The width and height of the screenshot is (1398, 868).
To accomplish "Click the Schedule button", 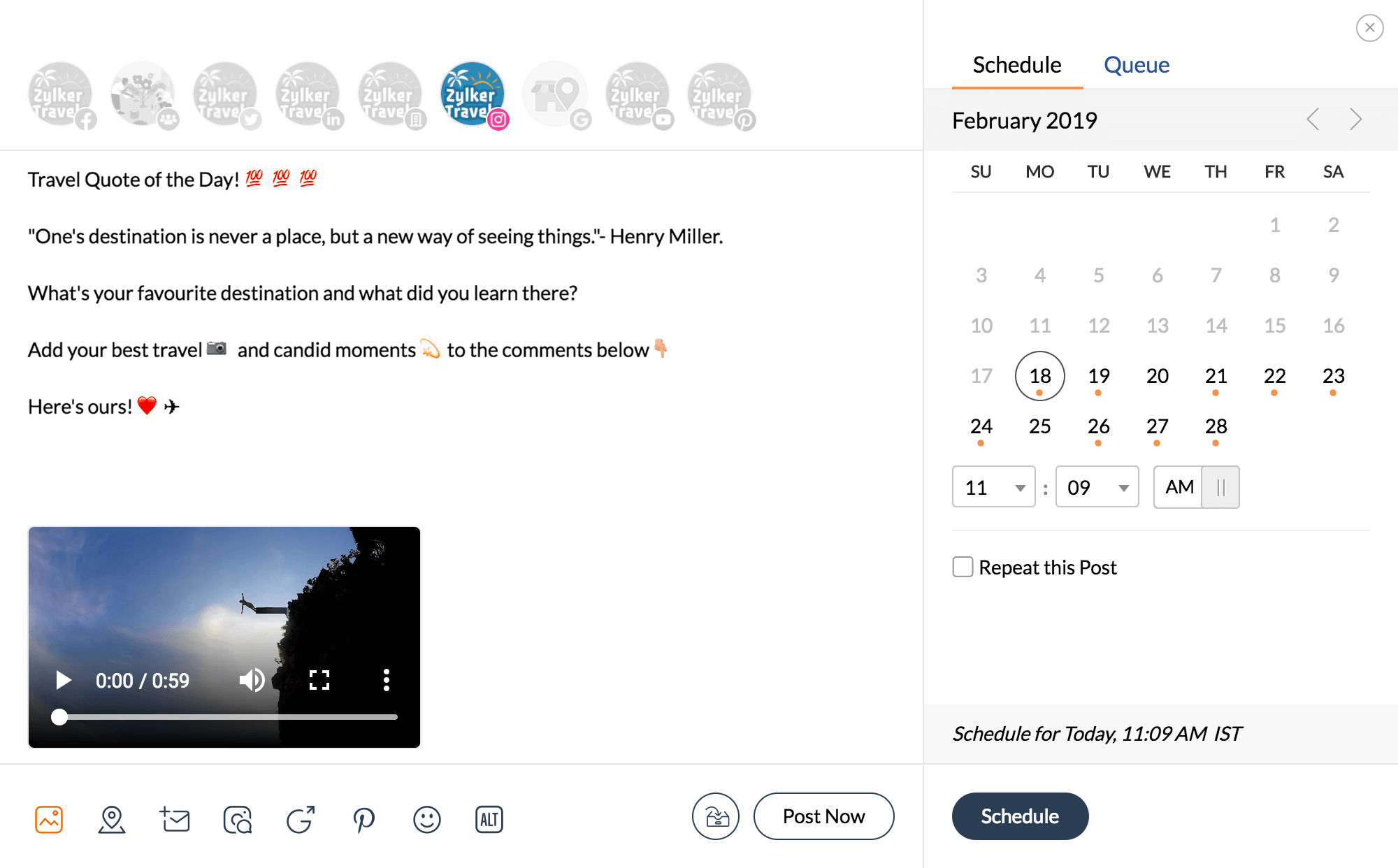I will pos(1019,815).
